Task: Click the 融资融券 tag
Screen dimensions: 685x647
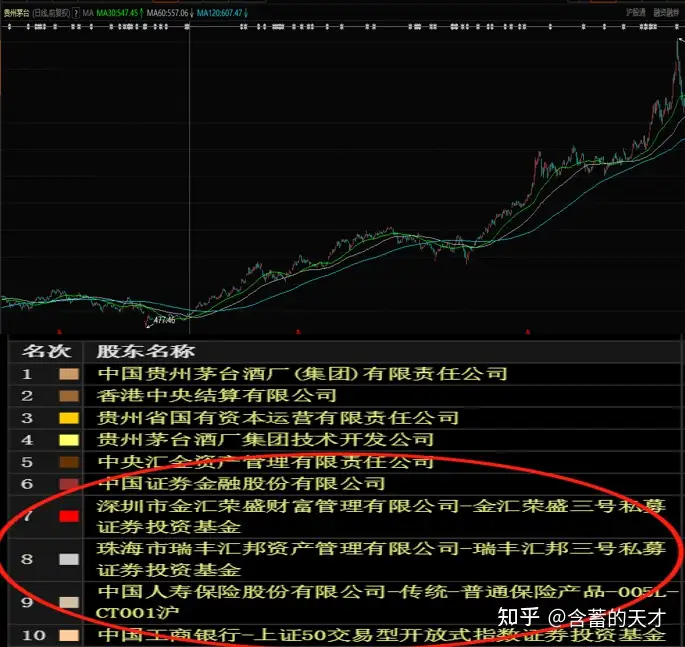Action: click(666, 13)
